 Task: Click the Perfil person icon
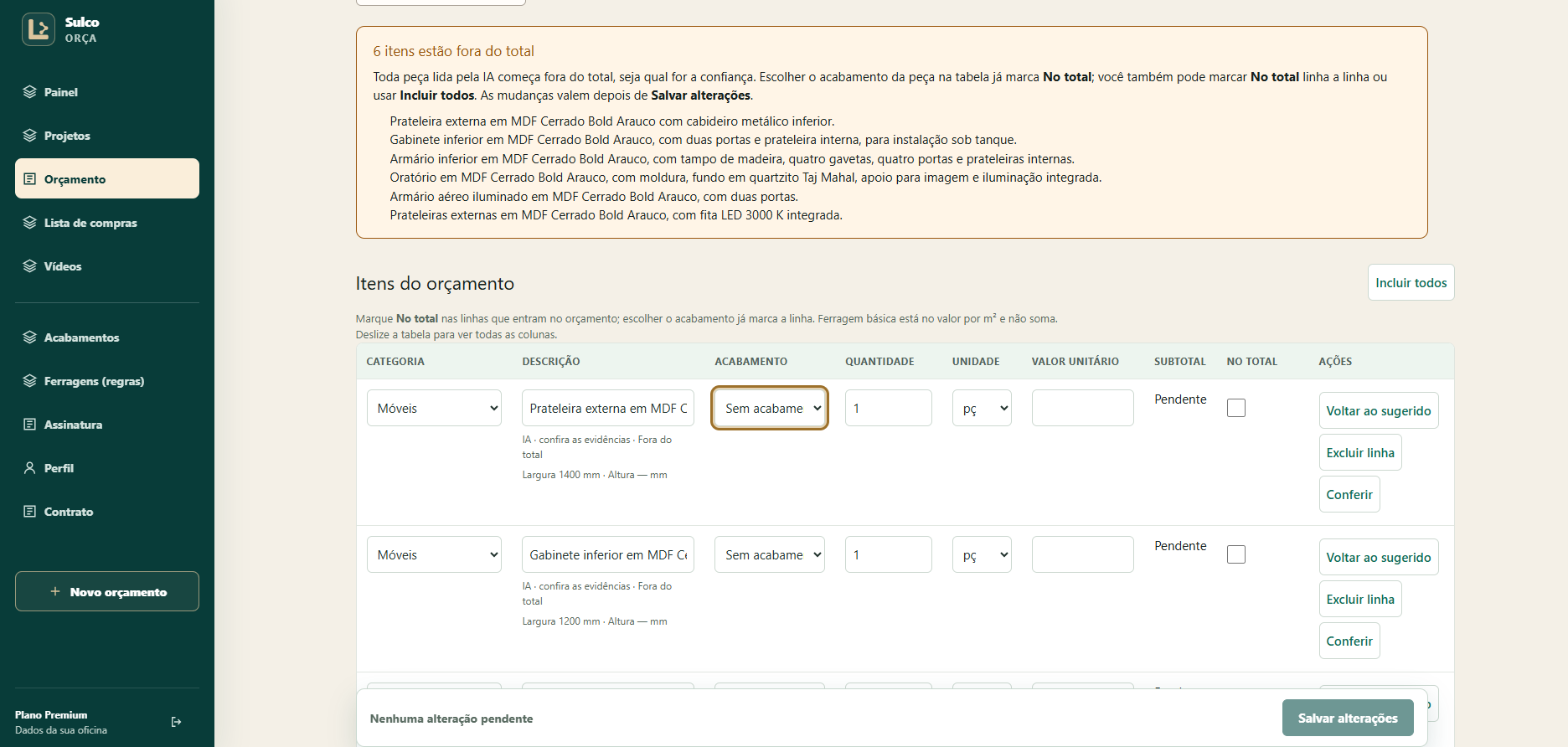(x=30, y=468)
